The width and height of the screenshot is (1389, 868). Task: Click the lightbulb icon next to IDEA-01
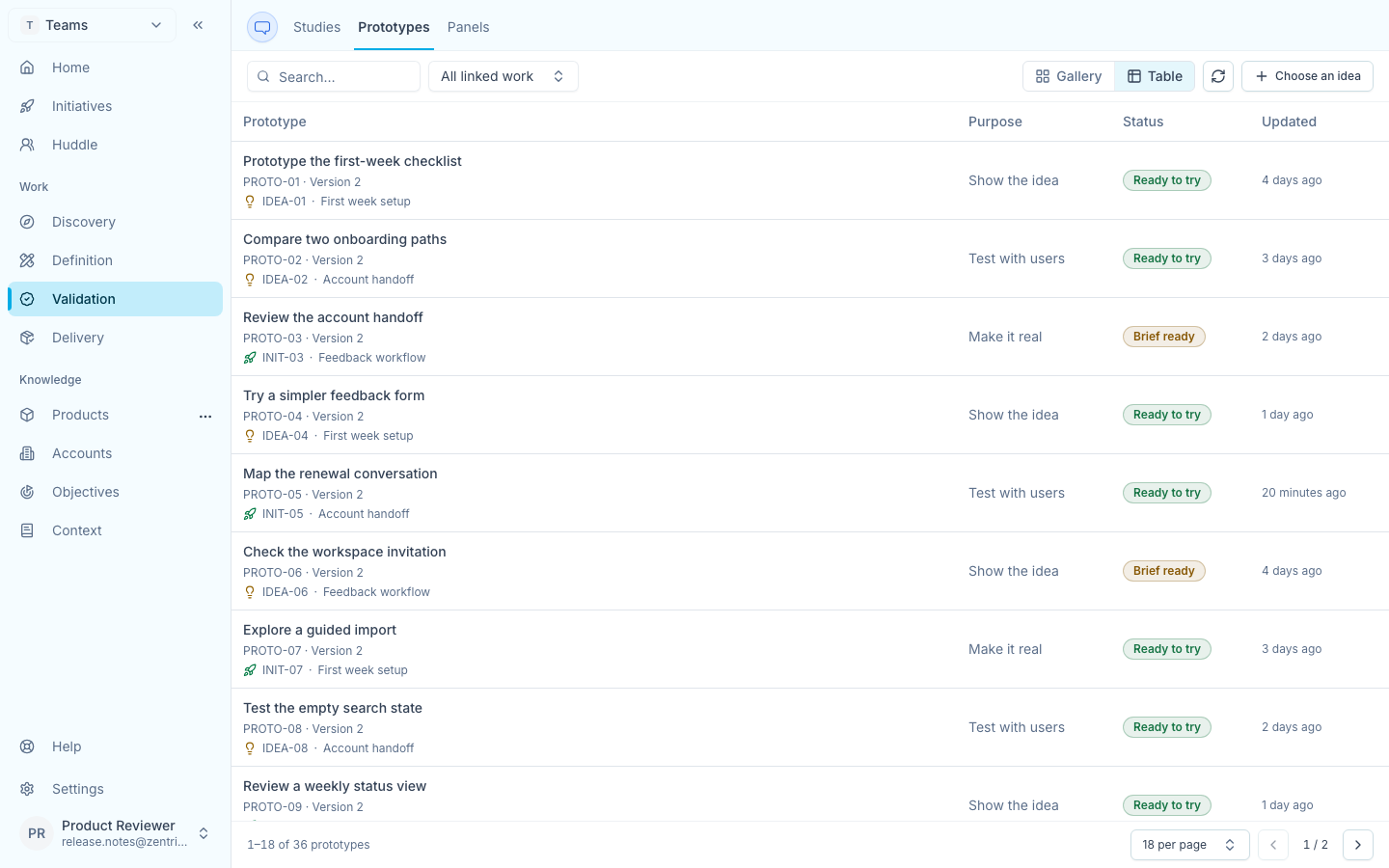click(250, 202)
